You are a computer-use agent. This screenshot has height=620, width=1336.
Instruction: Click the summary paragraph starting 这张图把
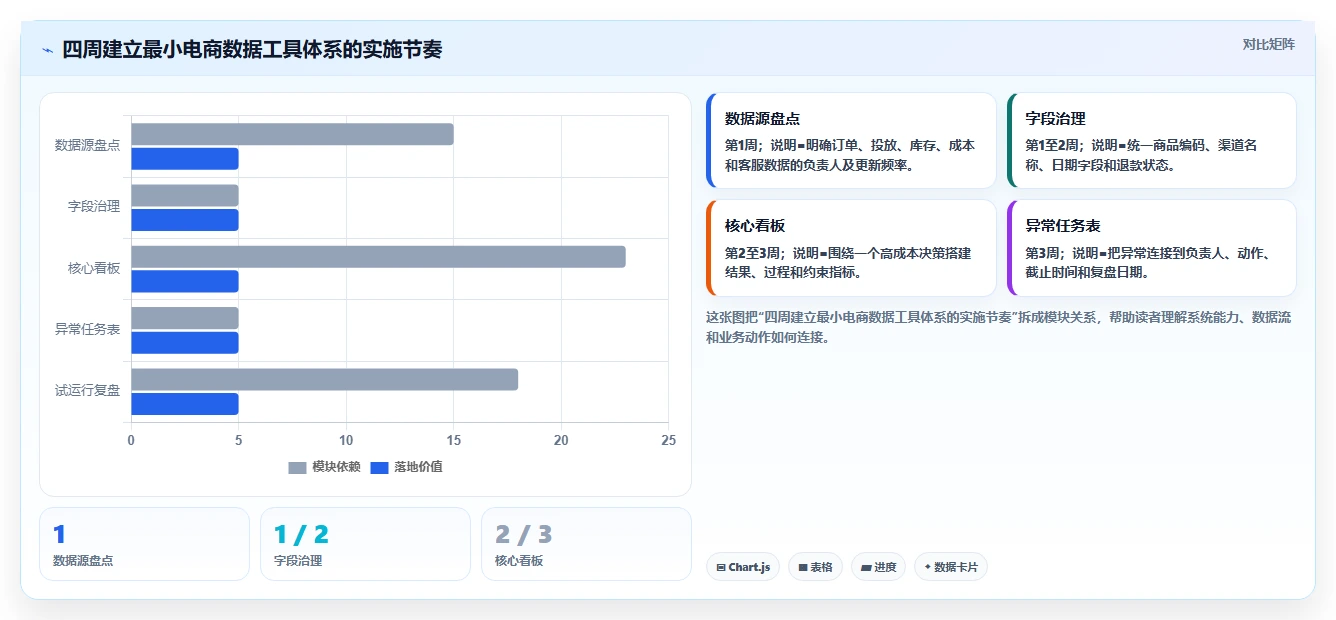[1001, 327]
